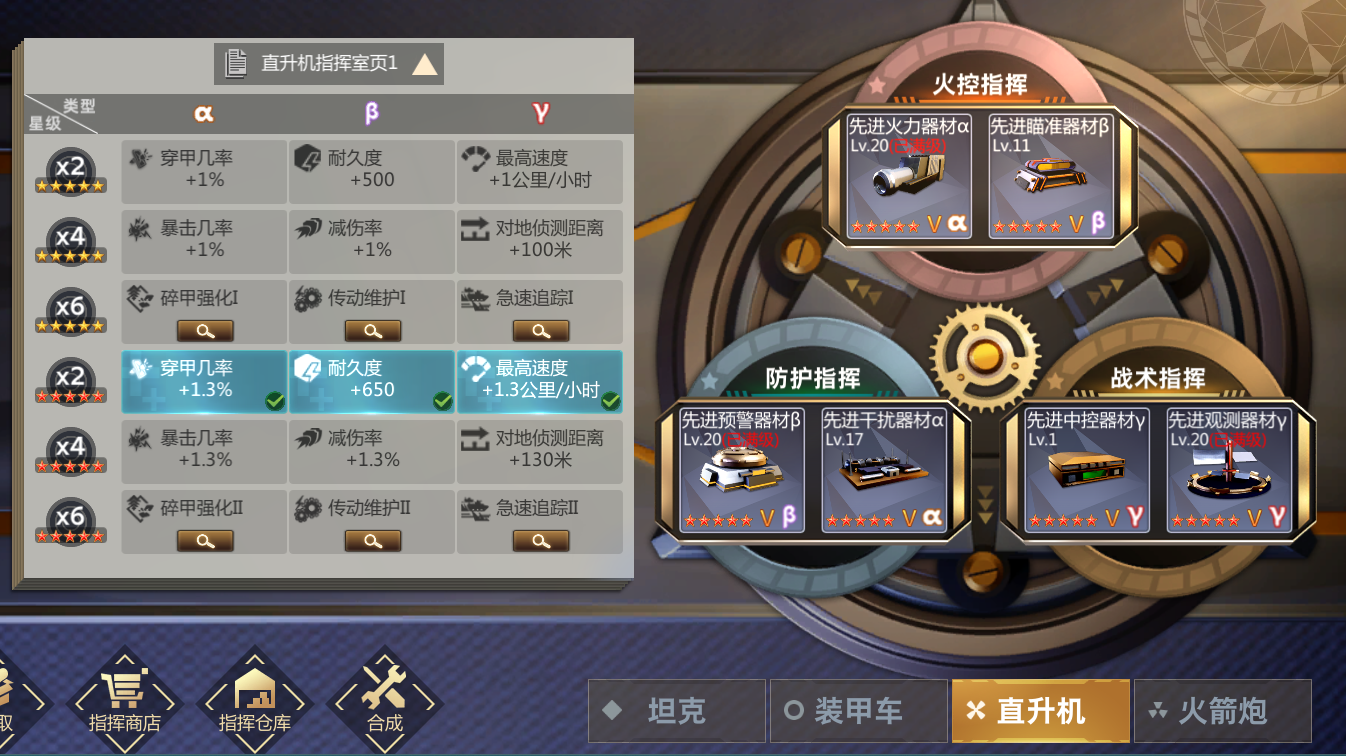1346x756 pixels.
Task: Click the golden gear in wheel center
Action: click(985, 355)
